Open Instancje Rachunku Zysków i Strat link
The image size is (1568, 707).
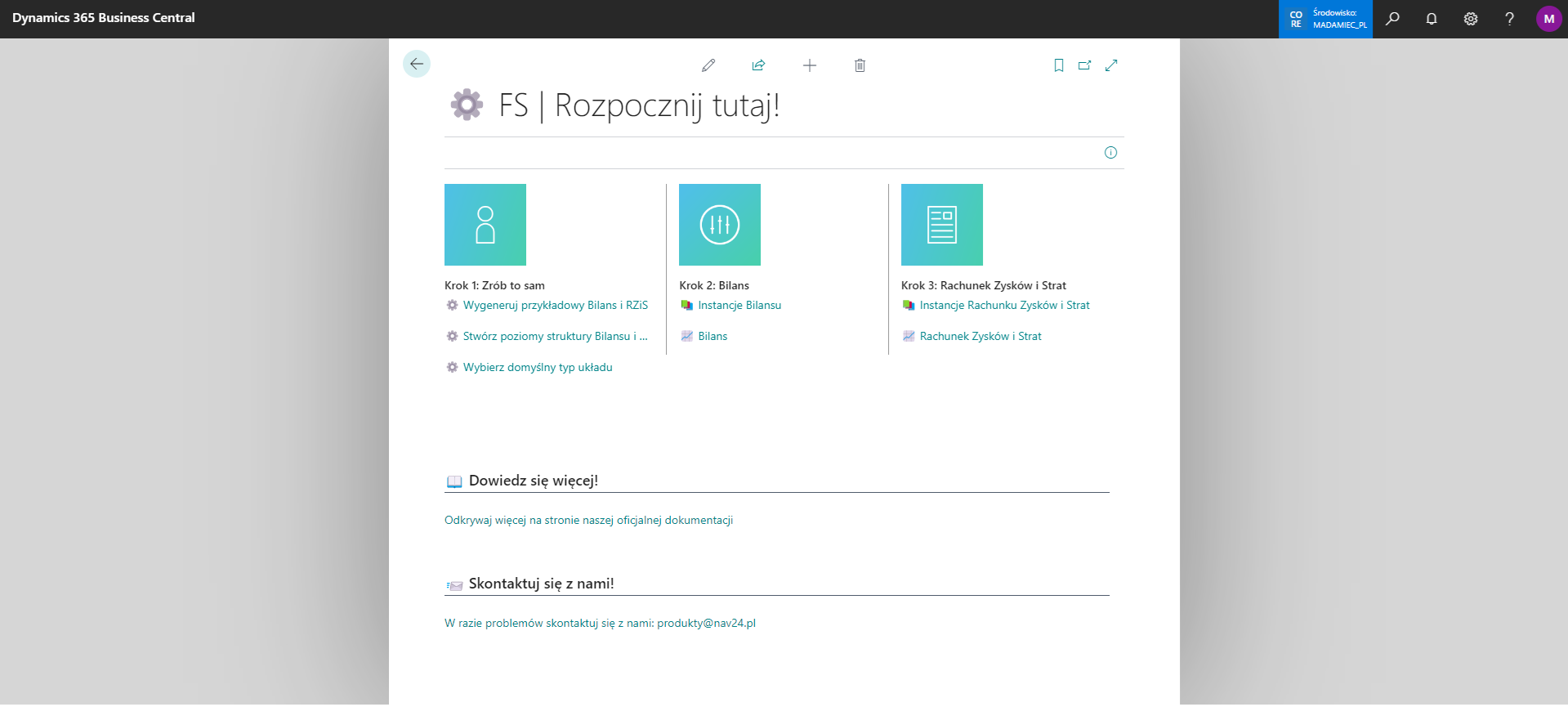pyautogui.click(x=1005, y=305)
